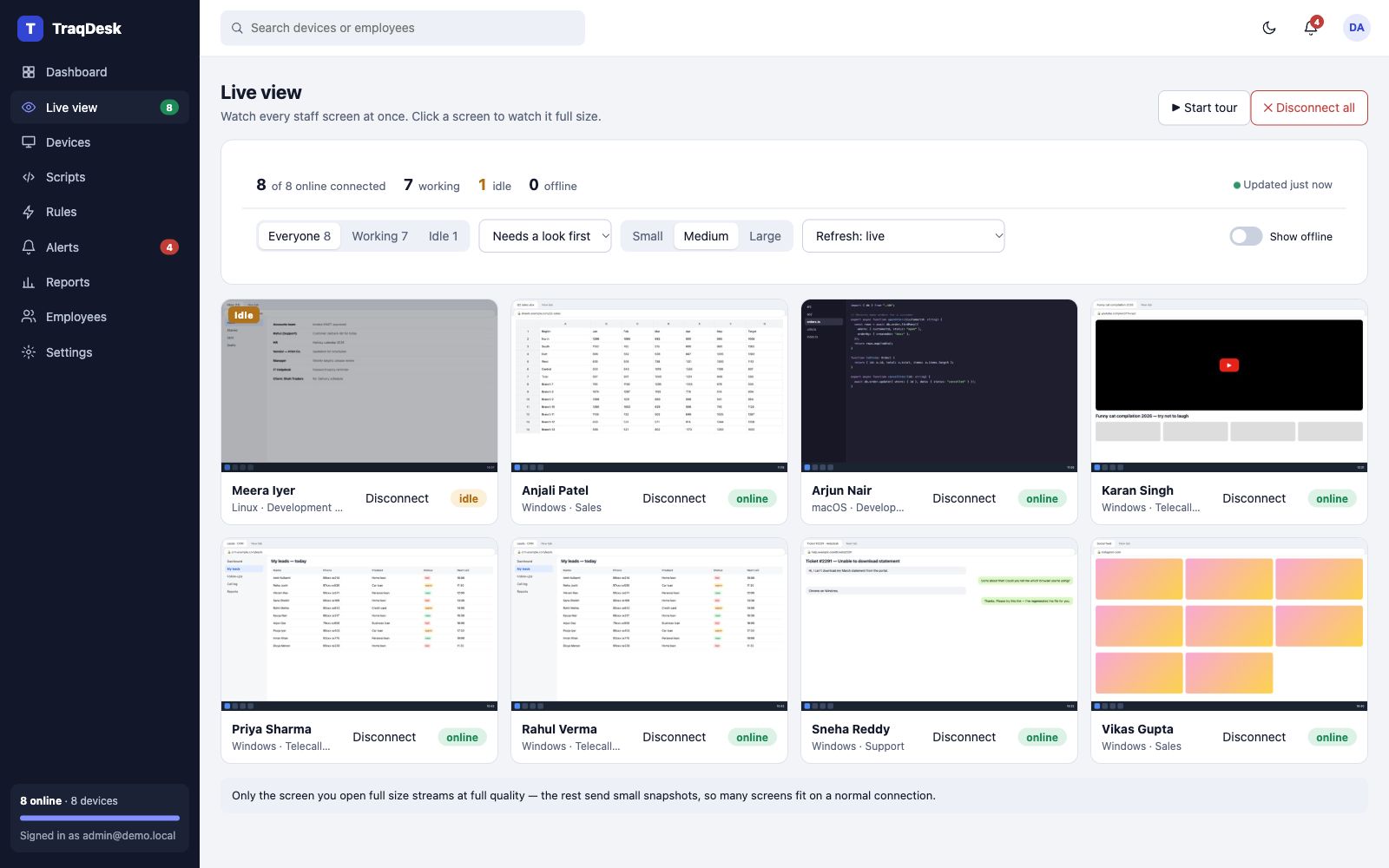Click the "0 offline" stat
1389x868 pixels.
pos(553,185)
